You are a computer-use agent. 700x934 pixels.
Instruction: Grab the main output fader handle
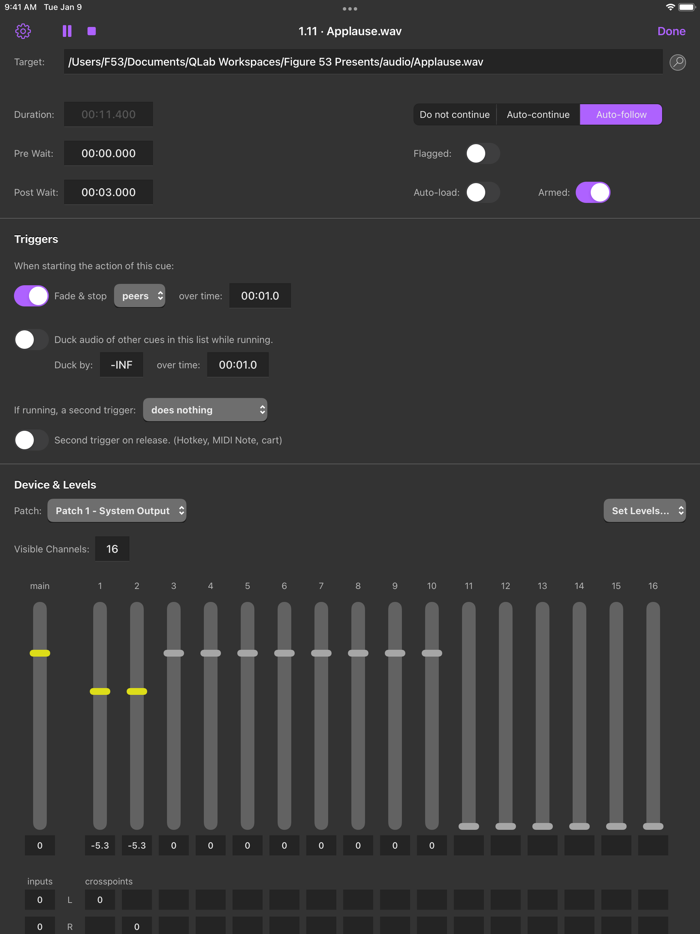coord(39,653)
